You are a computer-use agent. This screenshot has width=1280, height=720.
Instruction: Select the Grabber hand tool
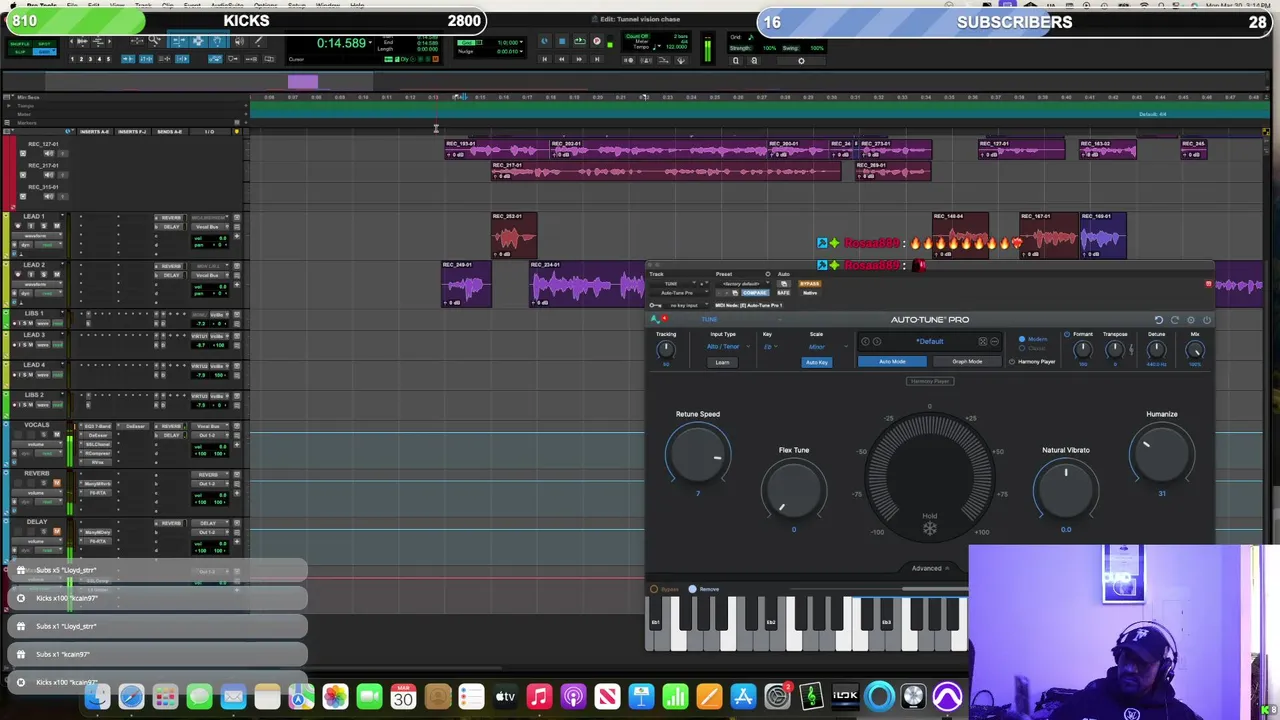click(x=217, y=40)
